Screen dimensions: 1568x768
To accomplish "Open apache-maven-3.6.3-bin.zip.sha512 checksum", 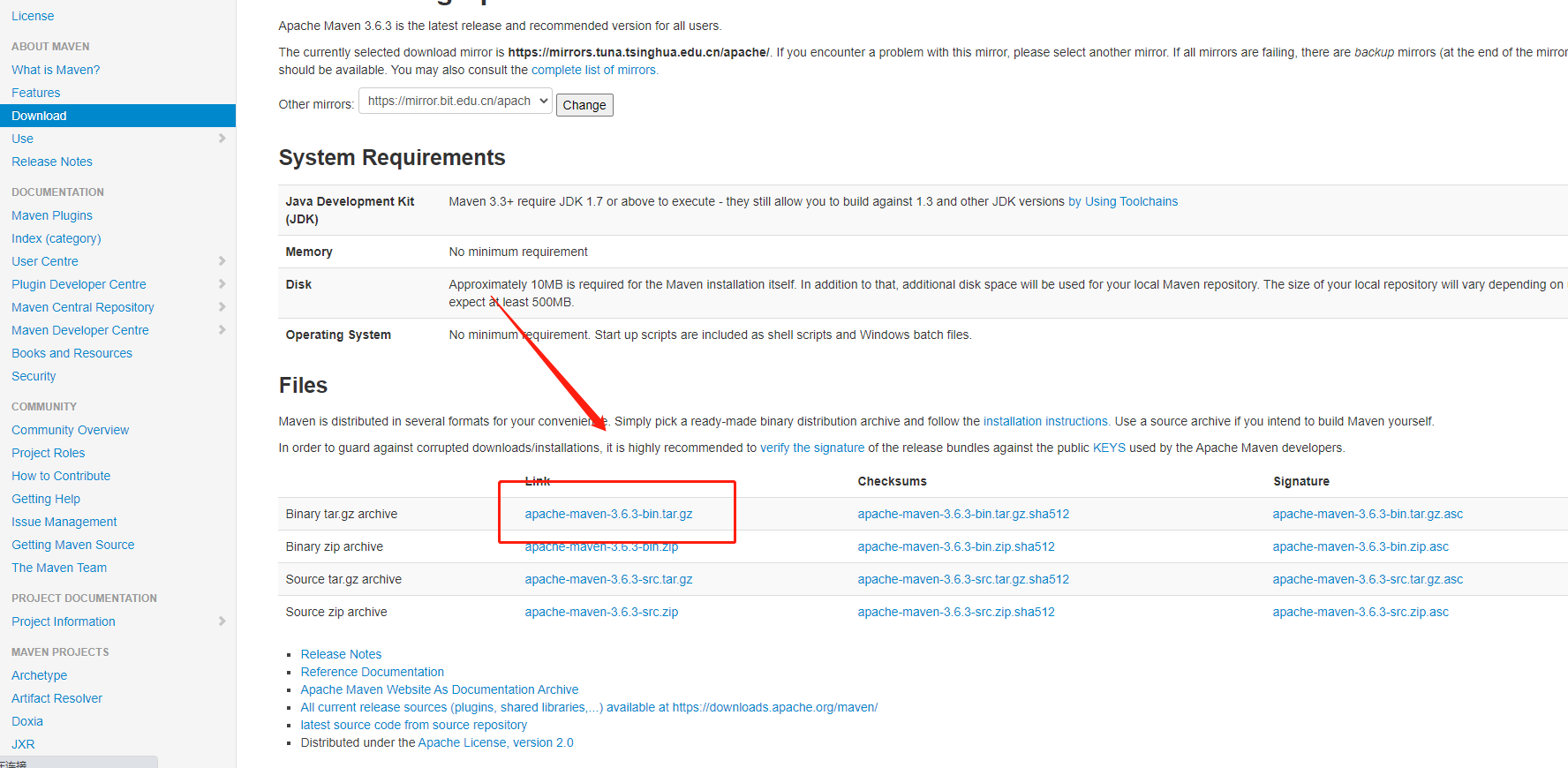I will pos(956,546).
